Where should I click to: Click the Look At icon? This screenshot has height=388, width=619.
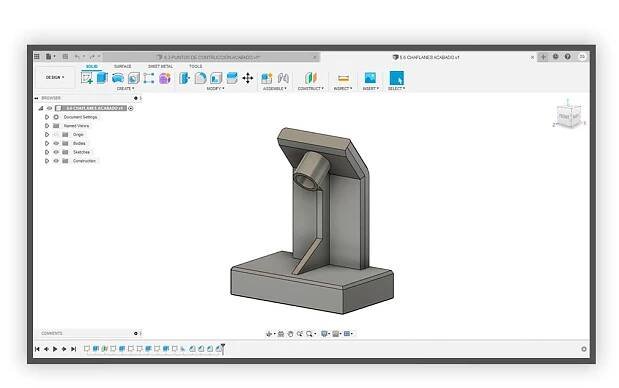click(x=281, y=334)
